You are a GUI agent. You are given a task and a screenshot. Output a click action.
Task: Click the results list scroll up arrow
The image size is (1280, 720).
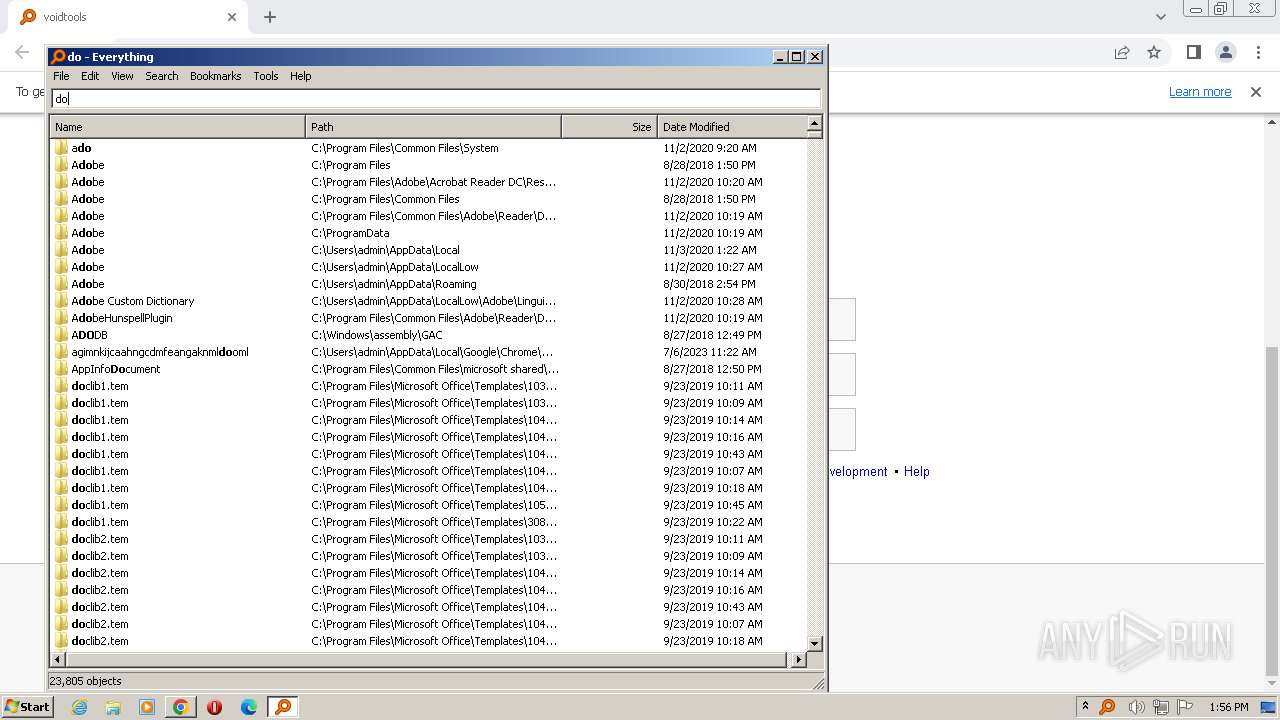pyautogui.click(x=814, y=124)
